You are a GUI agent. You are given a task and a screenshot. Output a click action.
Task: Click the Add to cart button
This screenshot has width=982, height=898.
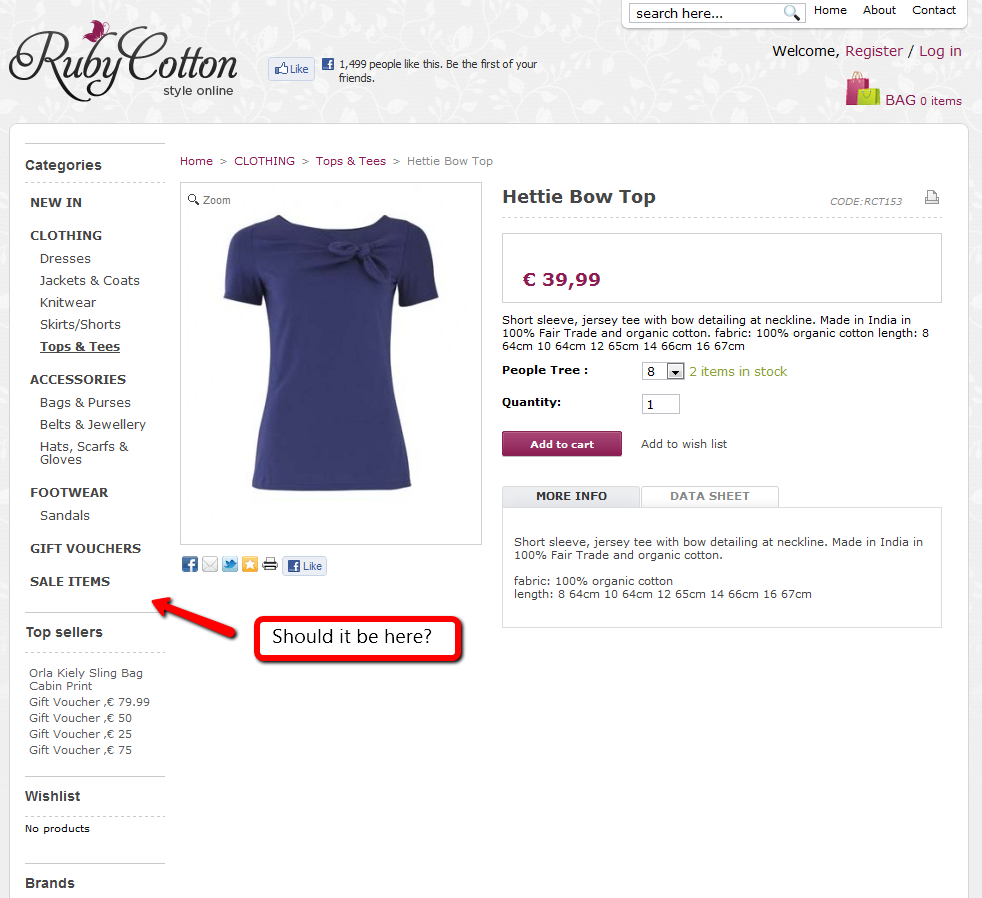[562, 444]
